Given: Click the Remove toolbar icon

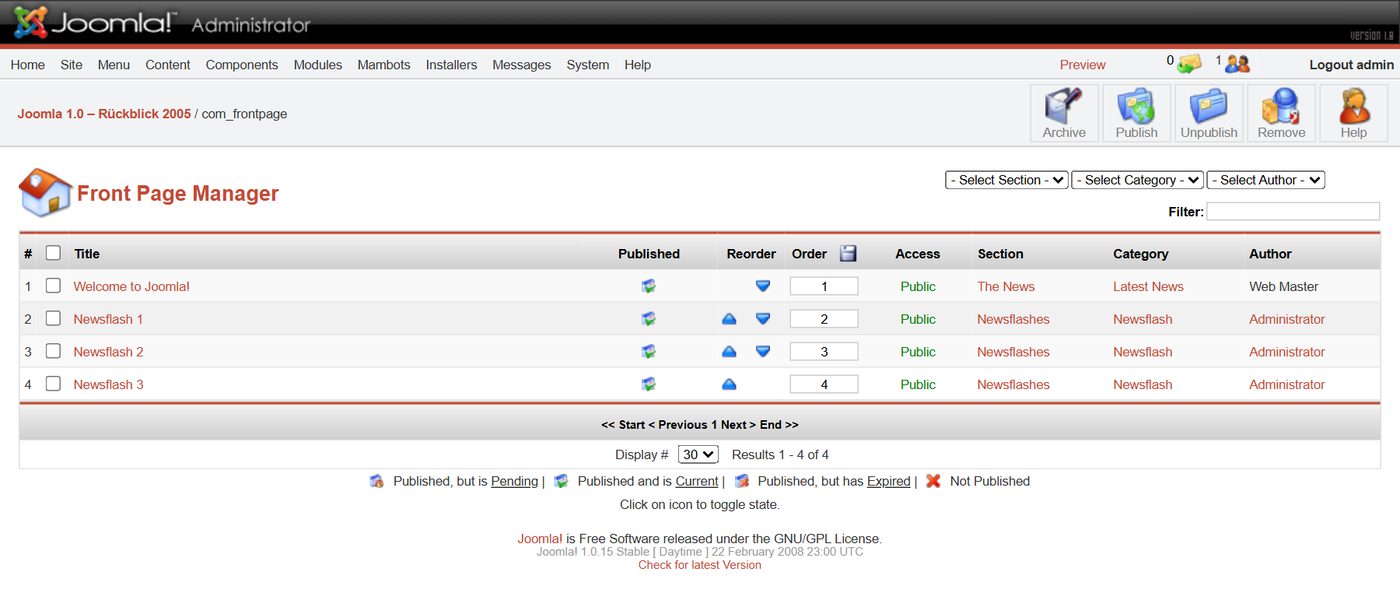Looking at the screenshot, I should tap(1281, 113).
